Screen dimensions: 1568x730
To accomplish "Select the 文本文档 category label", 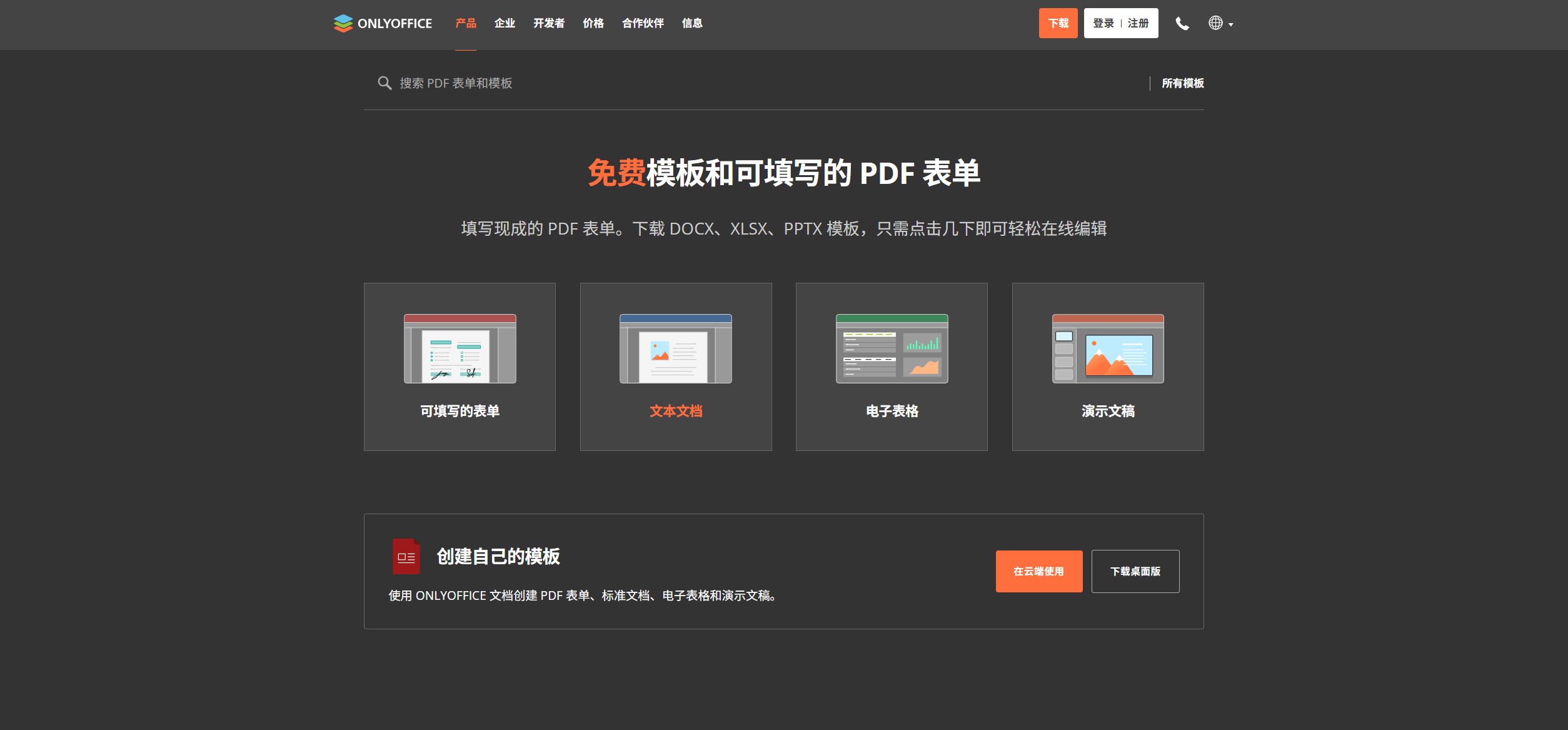I will pos(676,411).
